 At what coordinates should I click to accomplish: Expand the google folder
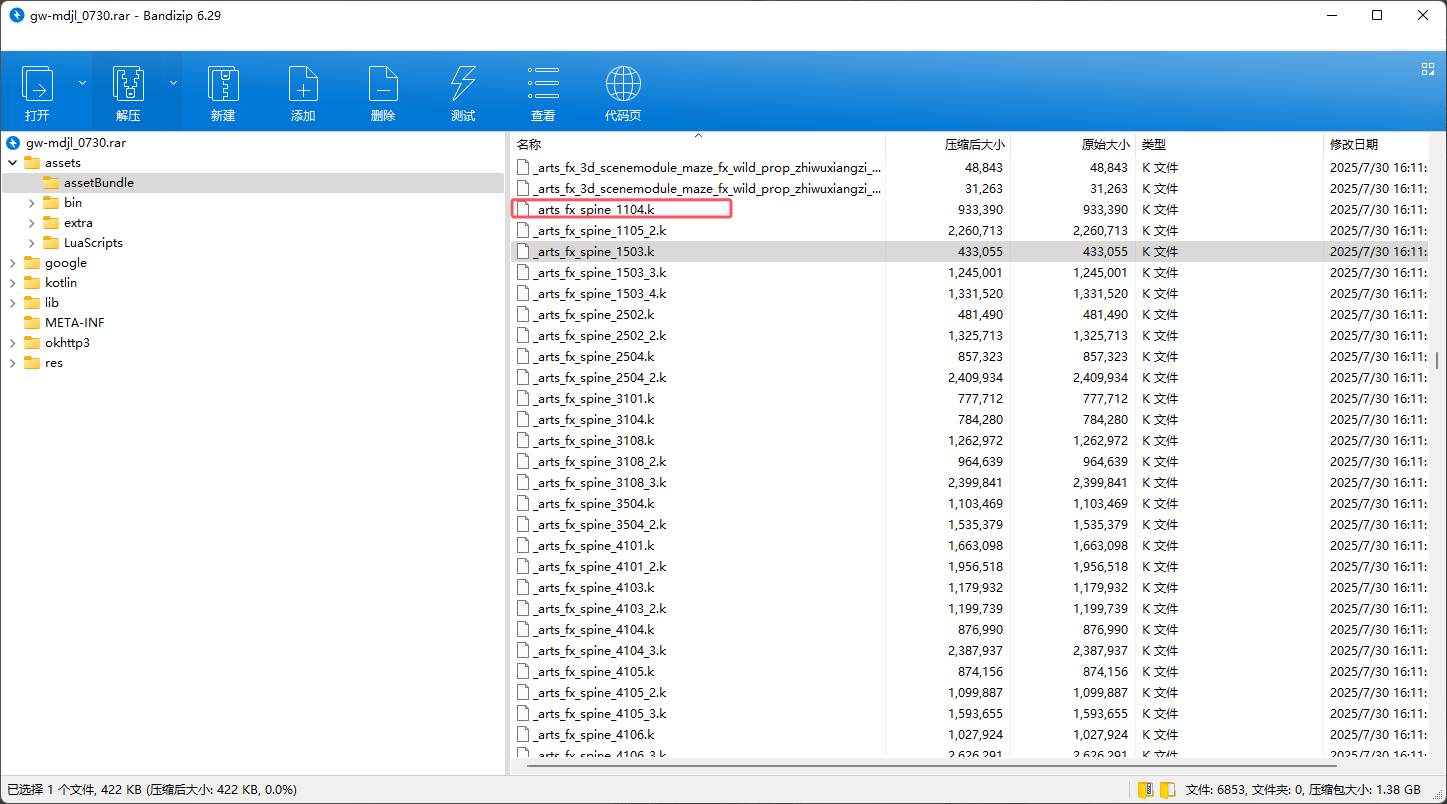point(12,263)
